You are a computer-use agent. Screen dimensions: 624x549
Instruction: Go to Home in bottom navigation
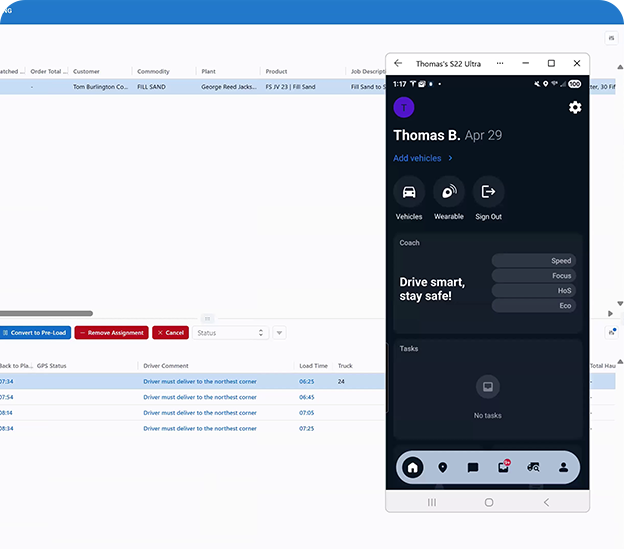pos(413,467)
